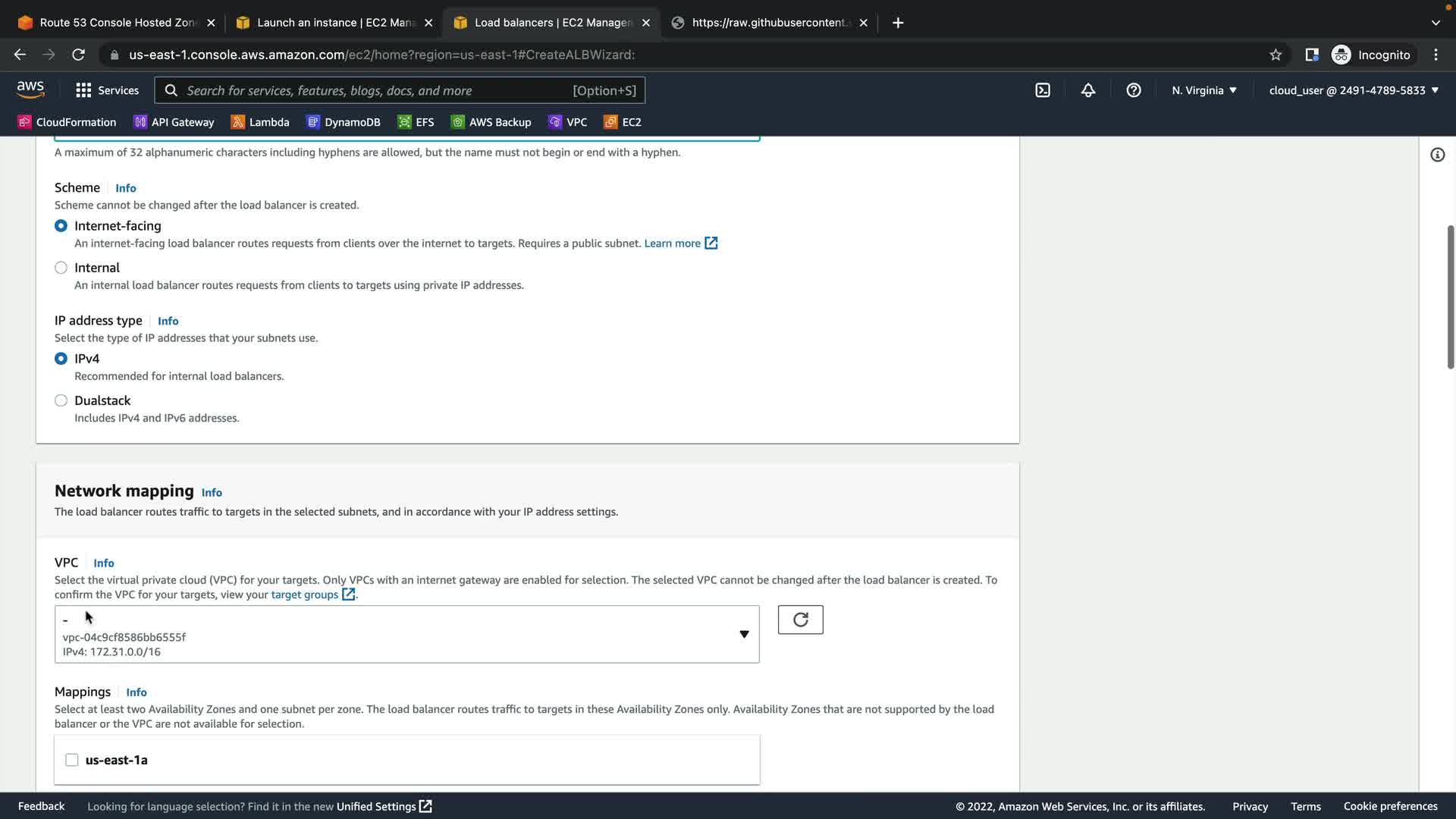
Task: Open the cloud_user account menu
Action: [1354, 90]
